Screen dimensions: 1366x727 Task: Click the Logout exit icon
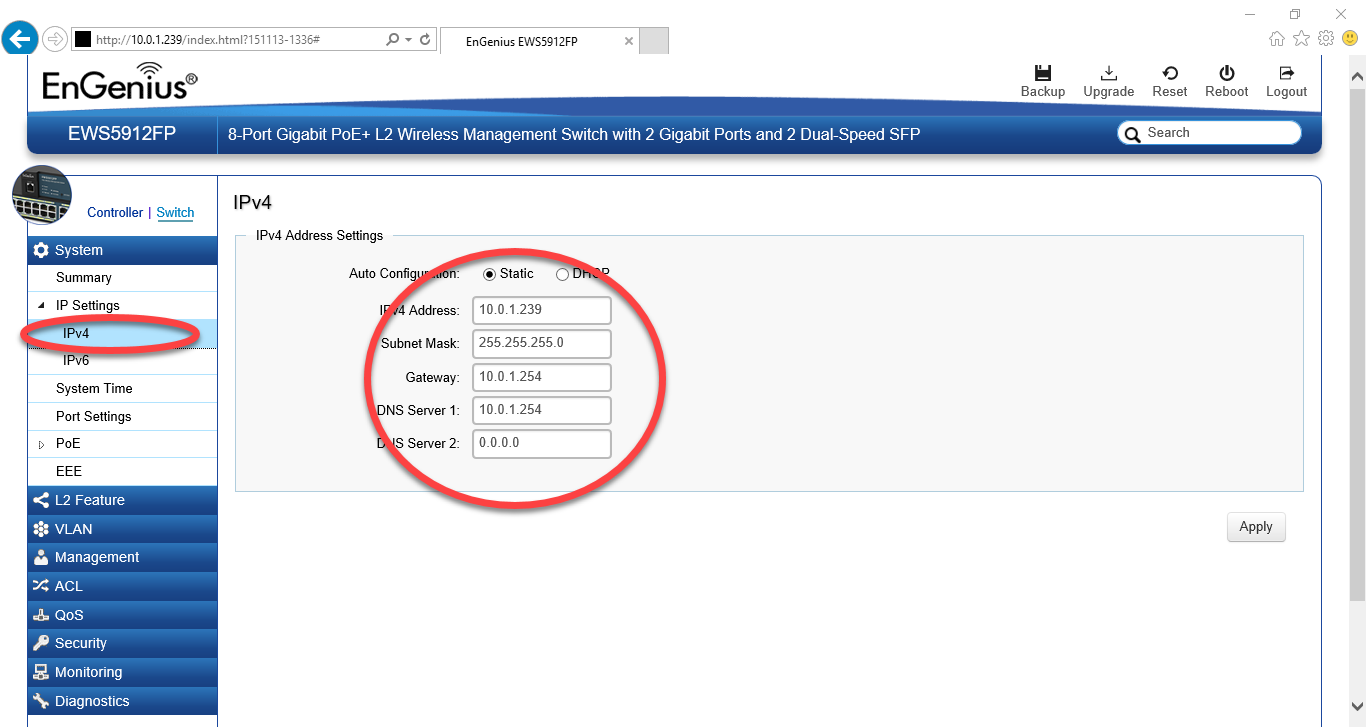tap(1286, 73)
